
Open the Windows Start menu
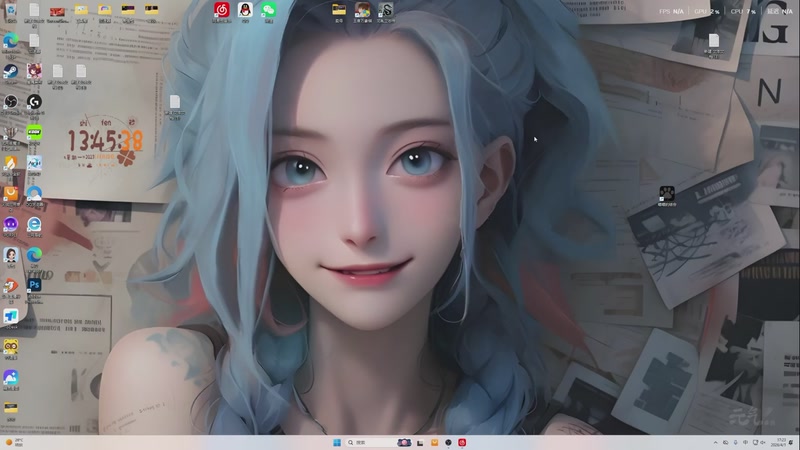pyautogui.click(x=337, y=443)
